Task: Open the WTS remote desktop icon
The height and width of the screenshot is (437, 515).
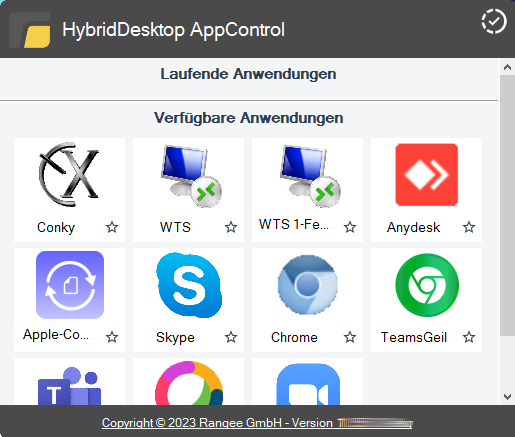Action: [x=191, y=176]
